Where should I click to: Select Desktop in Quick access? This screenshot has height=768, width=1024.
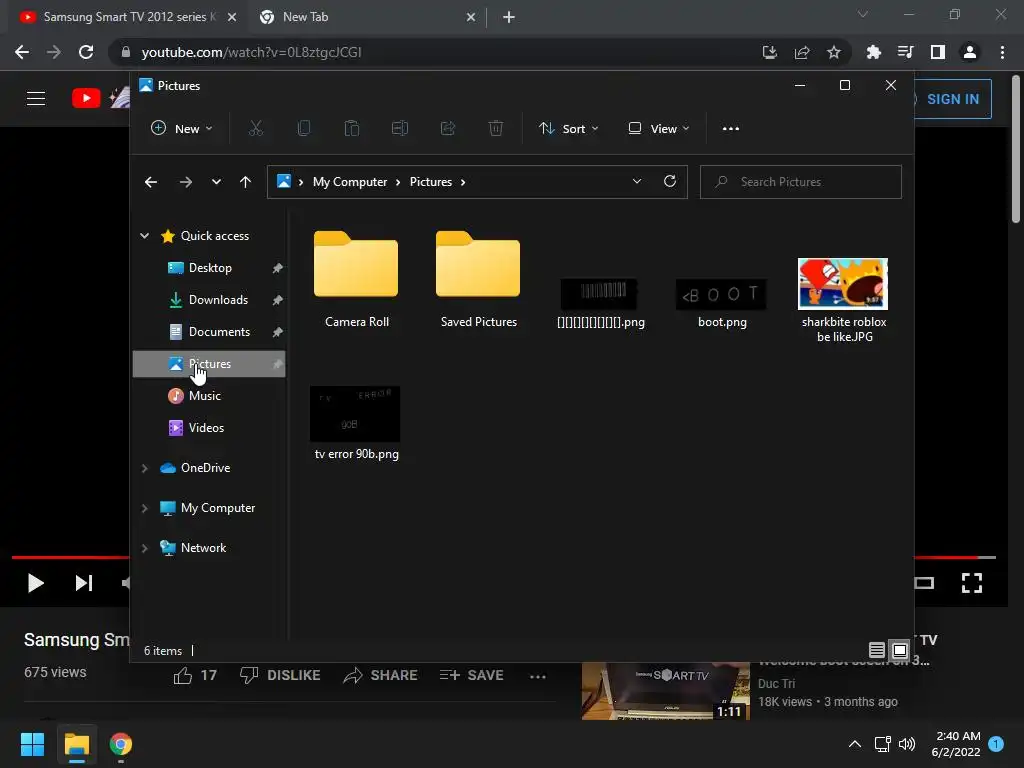click(209, 268)
